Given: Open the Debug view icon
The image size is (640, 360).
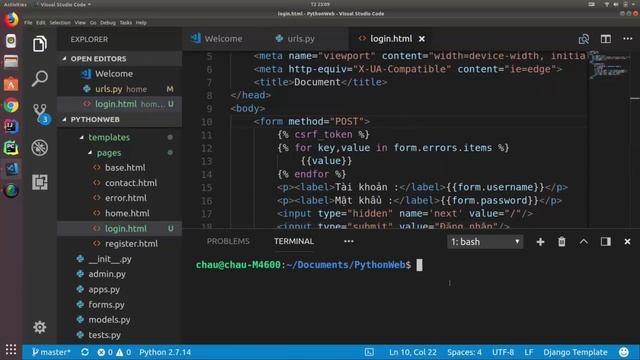Looking at the screenshot, I should (40, 148).
